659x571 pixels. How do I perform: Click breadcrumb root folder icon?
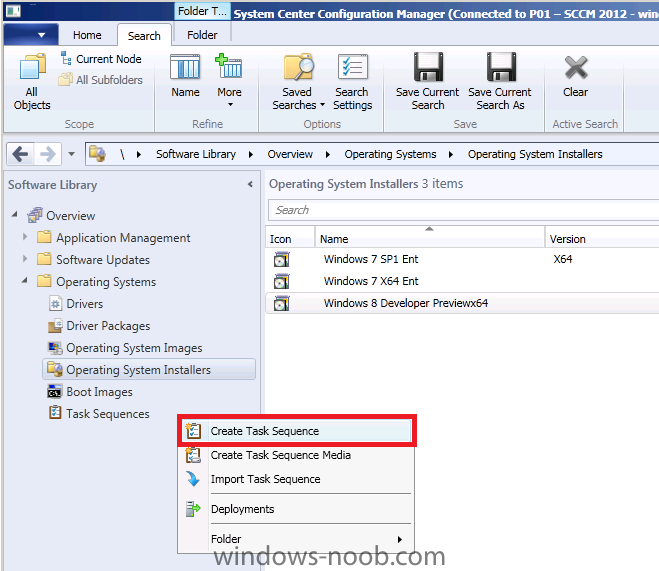tap(98, 154)
